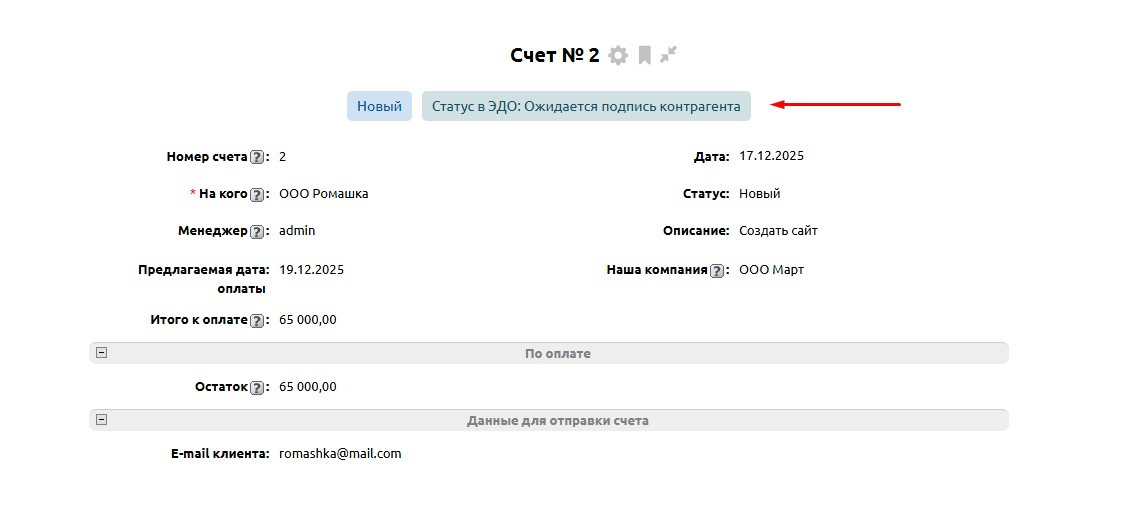Click the help icon beside На кого
The width and height of the screenshot is (1140, 508).
point(257,194)
